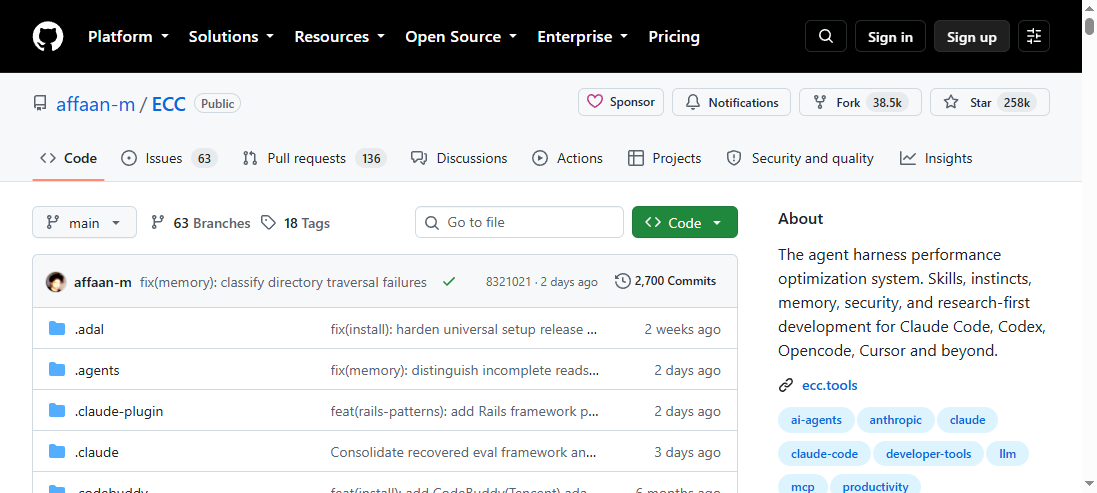Screen dimensions: 1097x493
Task: Click the commit history clock icon
Action: click(x=622, y=281)
